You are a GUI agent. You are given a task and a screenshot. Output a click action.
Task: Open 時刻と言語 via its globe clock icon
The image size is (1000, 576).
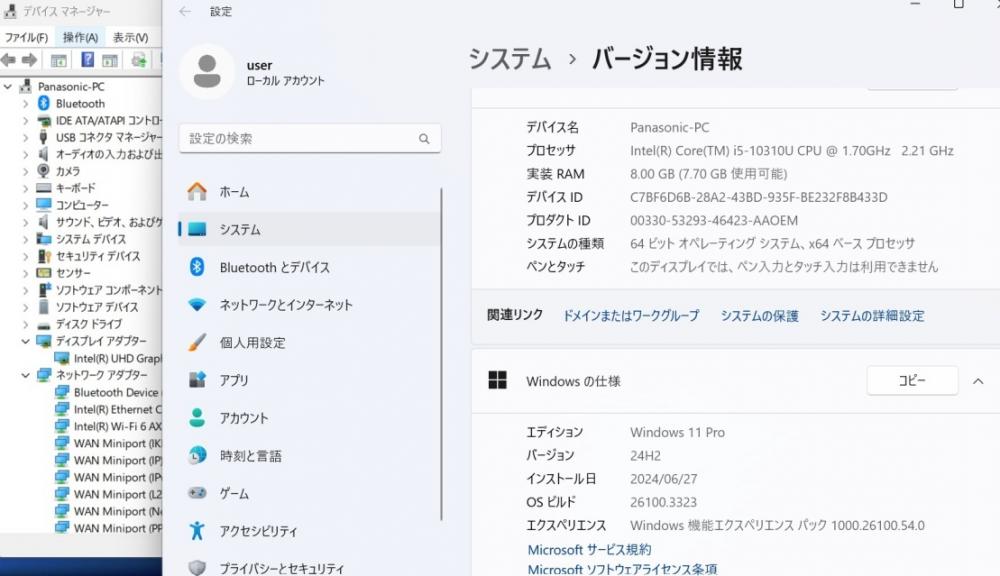[x=197, y=455]
